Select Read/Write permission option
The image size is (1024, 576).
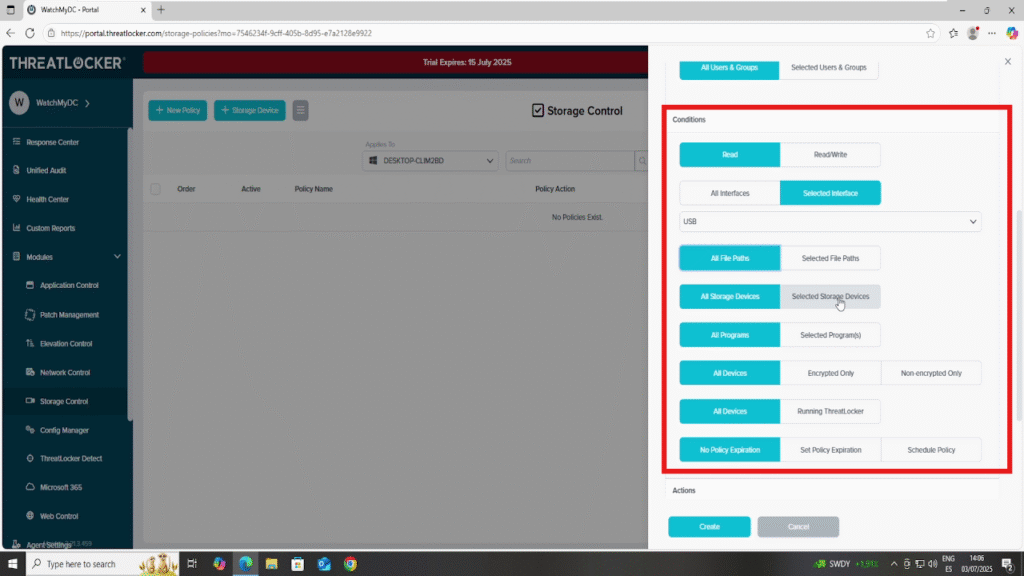click(x=830, y=155)
